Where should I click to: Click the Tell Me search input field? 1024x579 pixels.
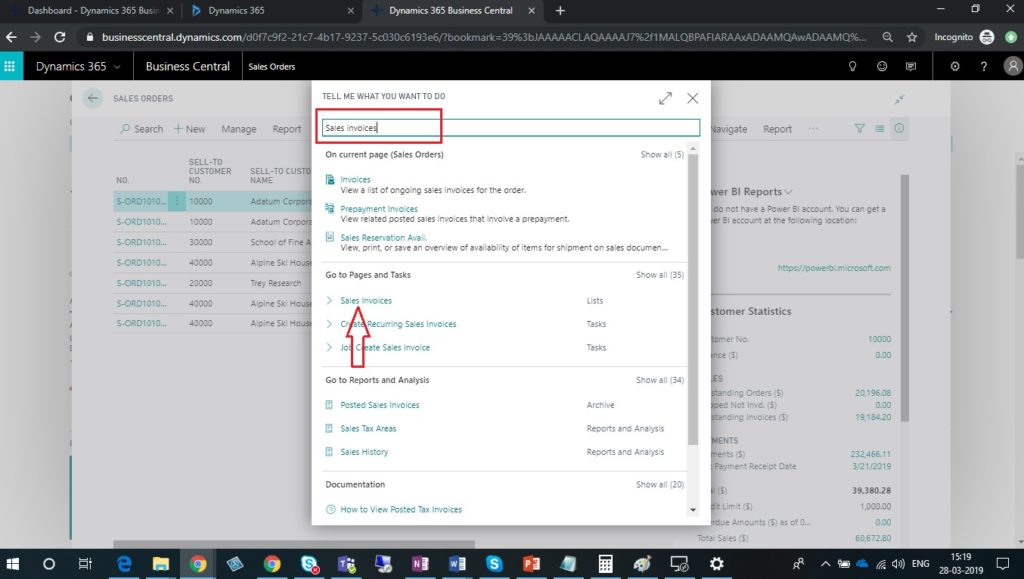[x=510, y=128]
